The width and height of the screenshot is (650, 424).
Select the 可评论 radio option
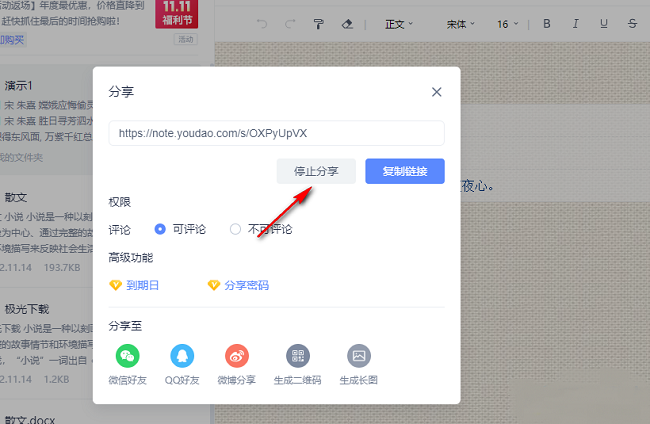(x=160, y=229)
